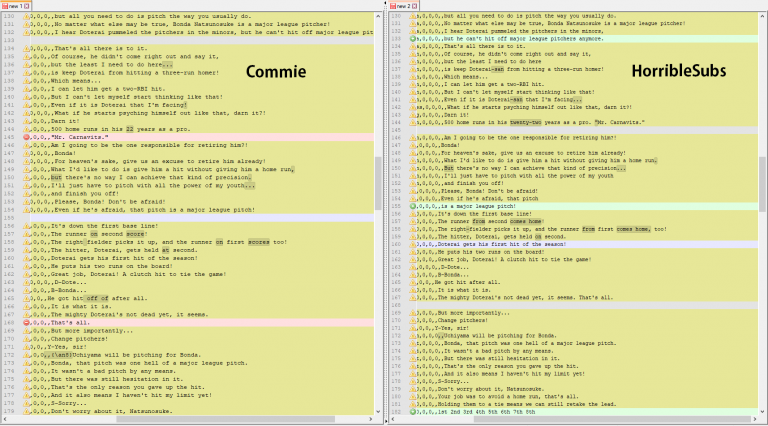Switch to the 'new 1' document tab
Screen dimensions: 768x426
point(15,5)
